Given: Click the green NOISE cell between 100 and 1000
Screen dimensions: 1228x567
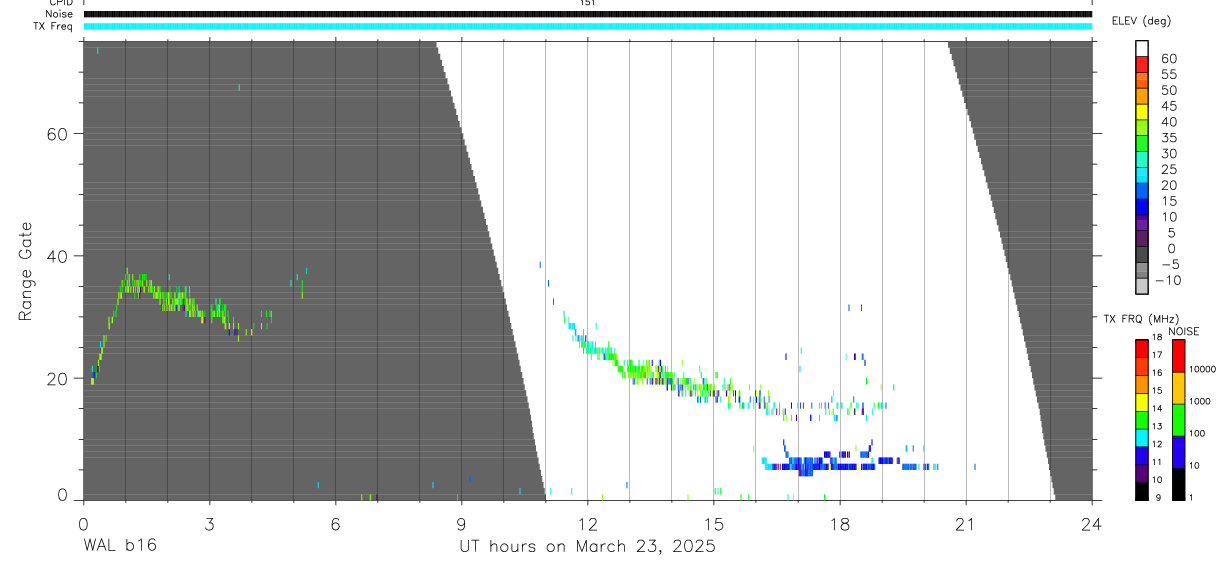Looking at the screenshot, I should point(1178,419).
